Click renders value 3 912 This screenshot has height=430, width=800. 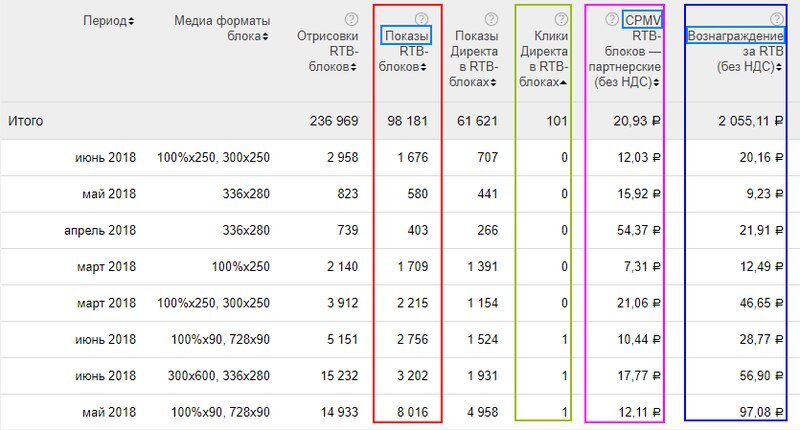click(343, 303)
